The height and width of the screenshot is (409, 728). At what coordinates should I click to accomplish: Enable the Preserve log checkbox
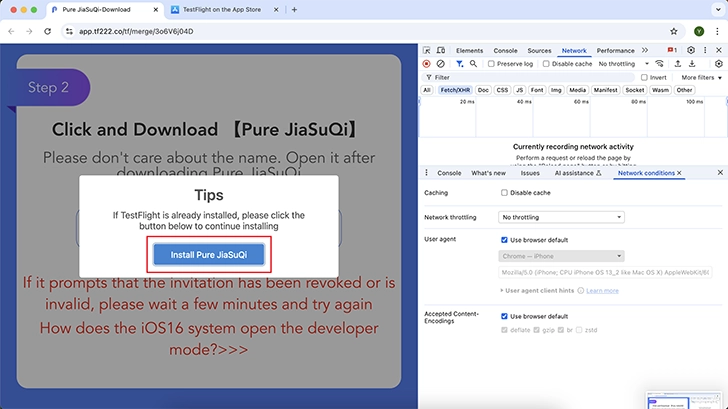pos(491,64)
